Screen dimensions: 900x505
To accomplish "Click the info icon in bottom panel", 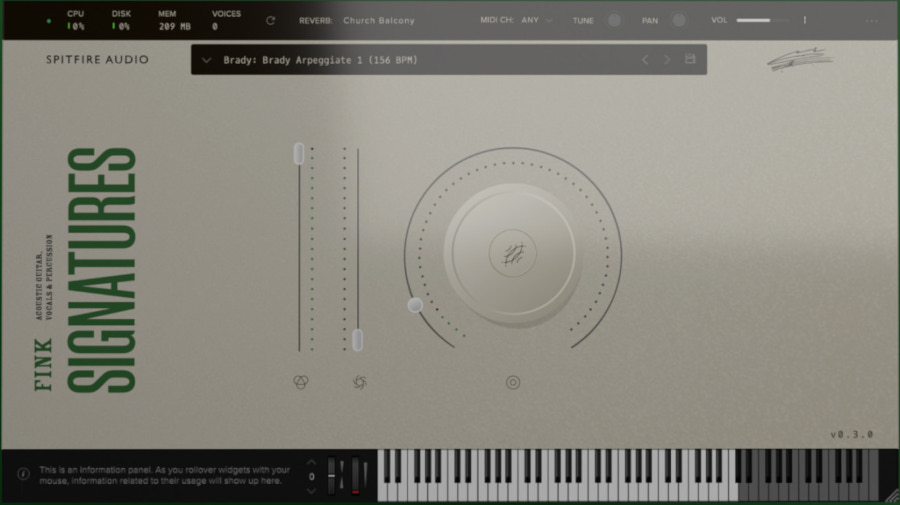I will point(24,474).
